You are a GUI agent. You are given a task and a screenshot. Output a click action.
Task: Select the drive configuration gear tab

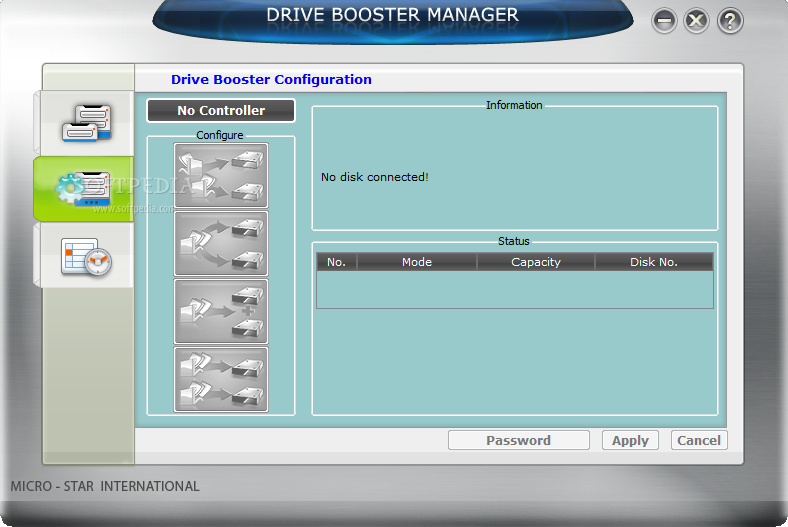pyautogui.click(x=84, y=189)
